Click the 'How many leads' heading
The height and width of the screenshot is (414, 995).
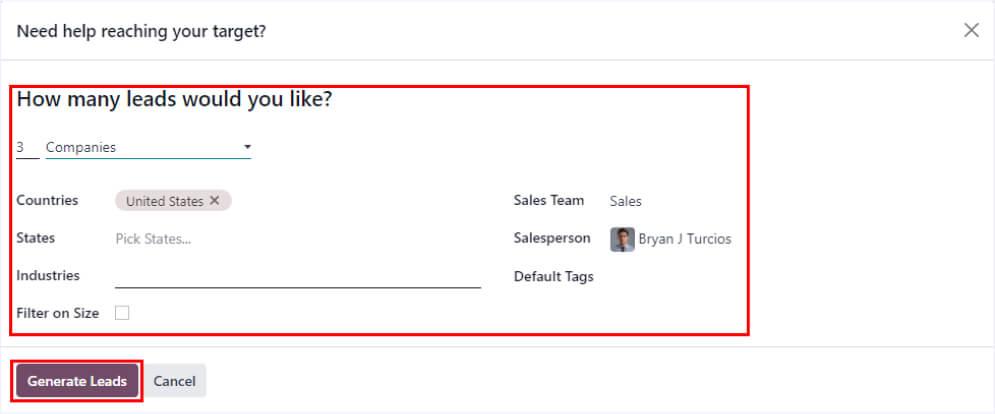point(175,100)
